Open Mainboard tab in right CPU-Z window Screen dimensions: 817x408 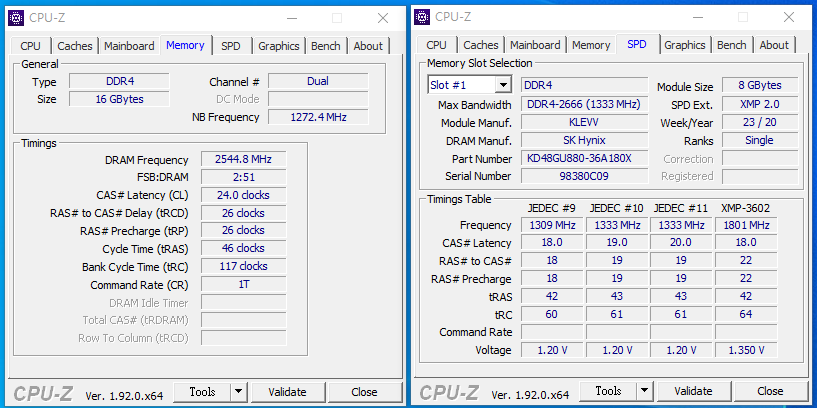535,45
